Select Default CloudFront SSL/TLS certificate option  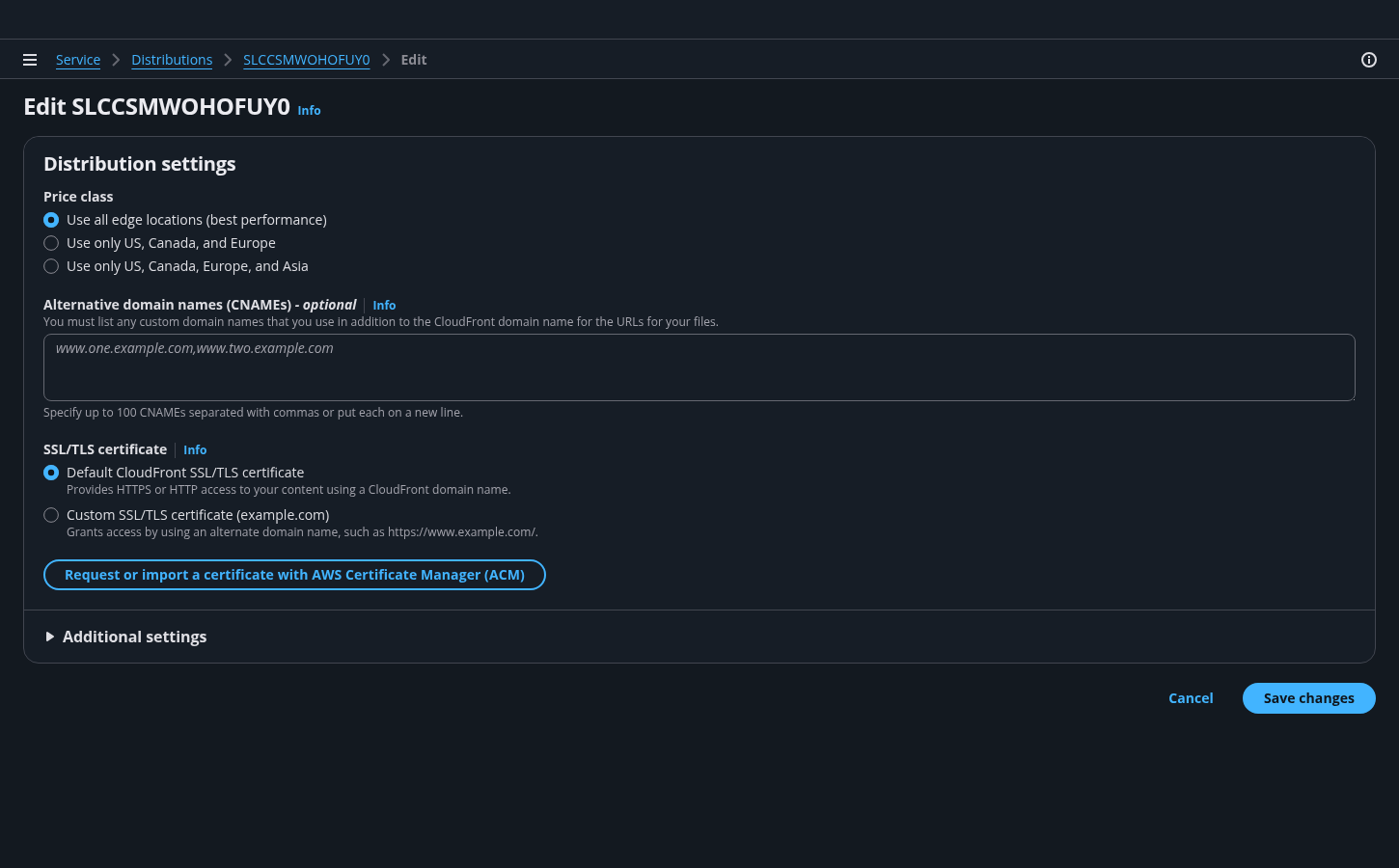click(x=51, y=473)
